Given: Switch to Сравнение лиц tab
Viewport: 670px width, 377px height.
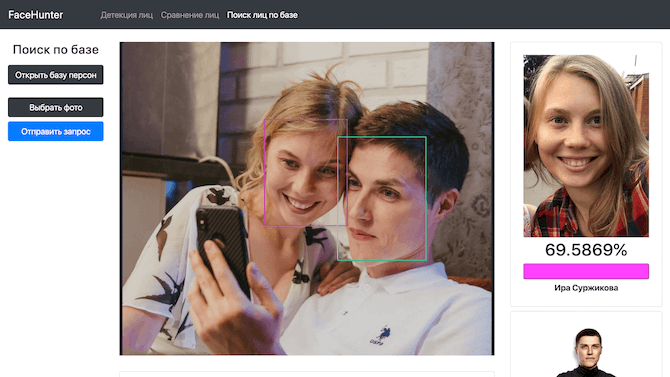Looking at the screenshot, I should 190,15.
